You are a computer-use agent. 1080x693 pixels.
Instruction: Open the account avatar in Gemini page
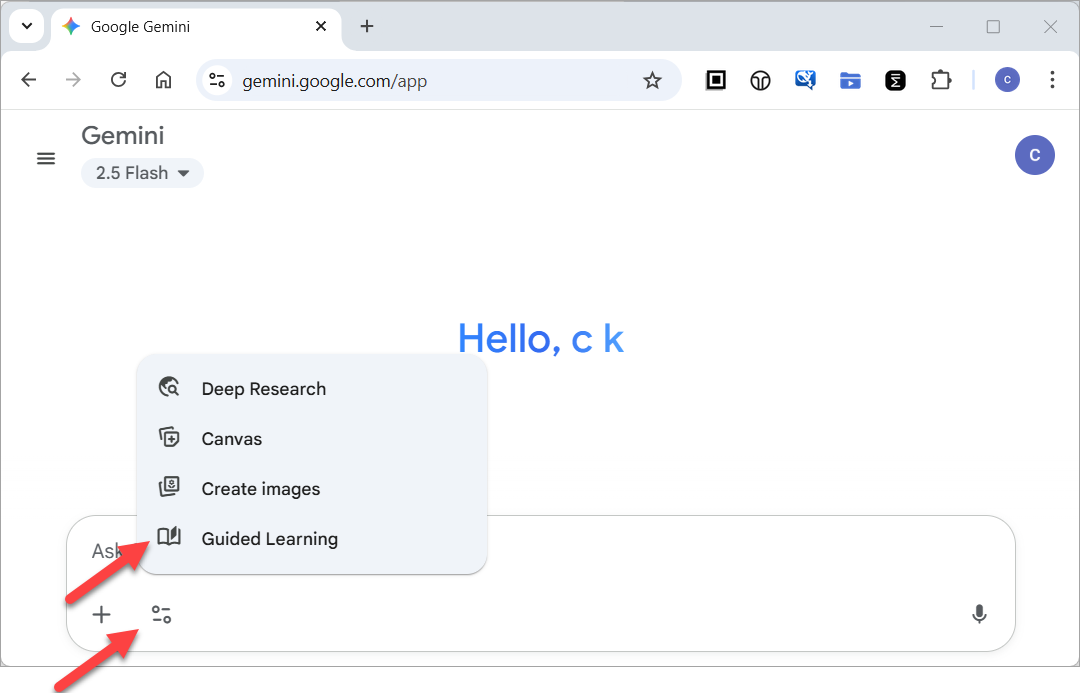coord(1035,155)
